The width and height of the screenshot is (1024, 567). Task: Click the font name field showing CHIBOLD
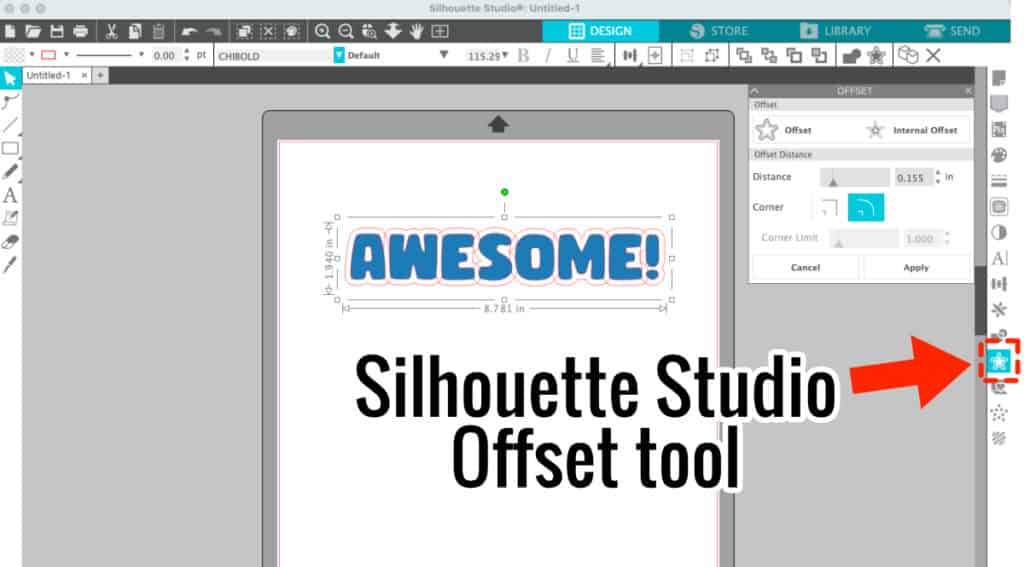click(273, 56)
